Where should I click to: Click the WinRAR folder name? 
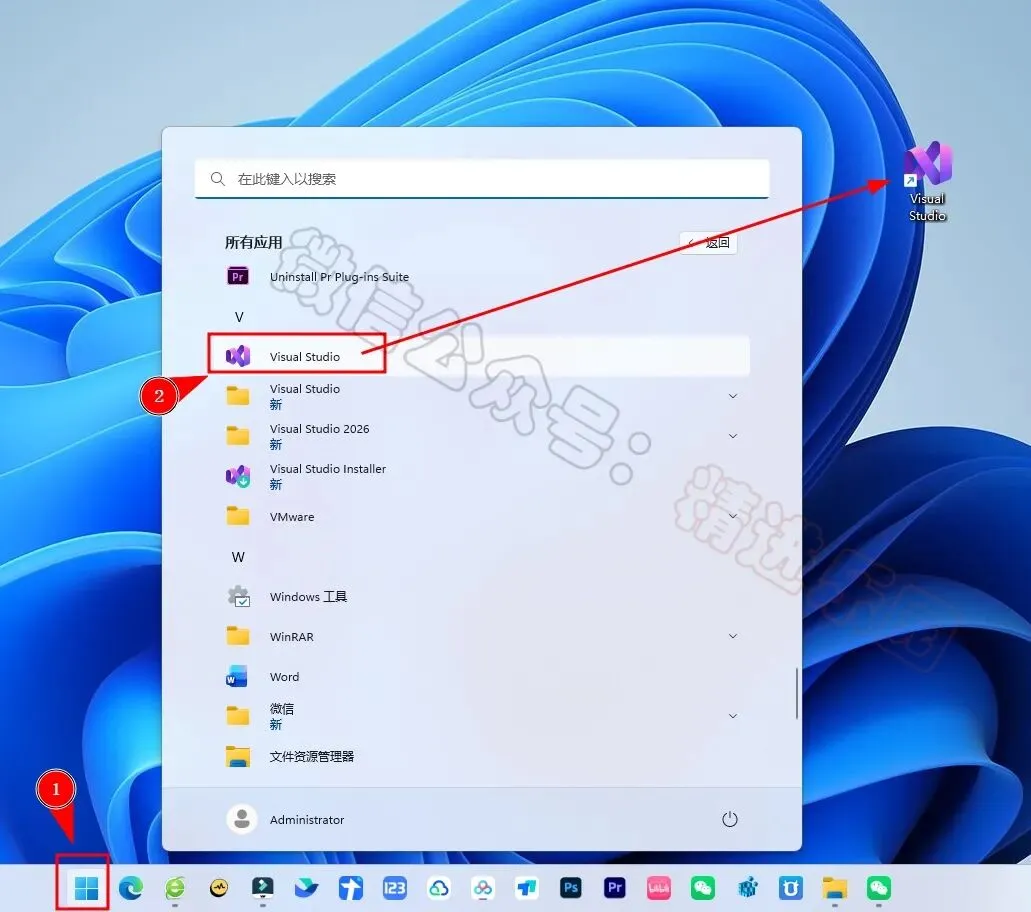[x=291, y=636]
